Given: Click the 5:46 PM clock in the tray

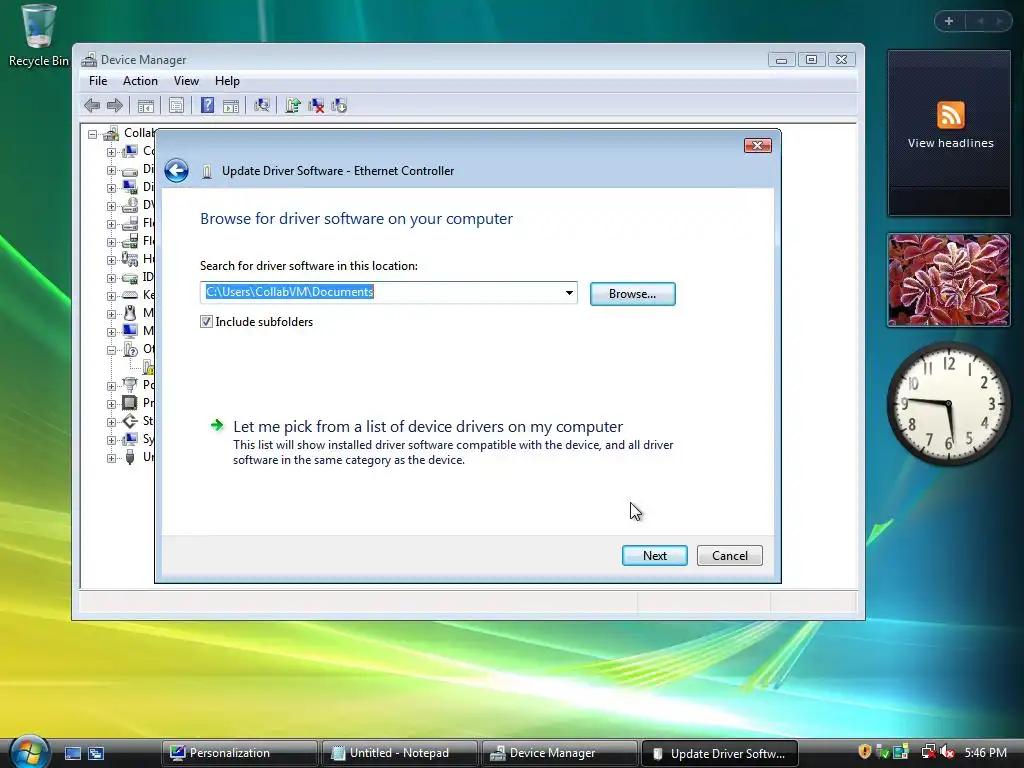Looking at the screenshot, I should point(985,753).
